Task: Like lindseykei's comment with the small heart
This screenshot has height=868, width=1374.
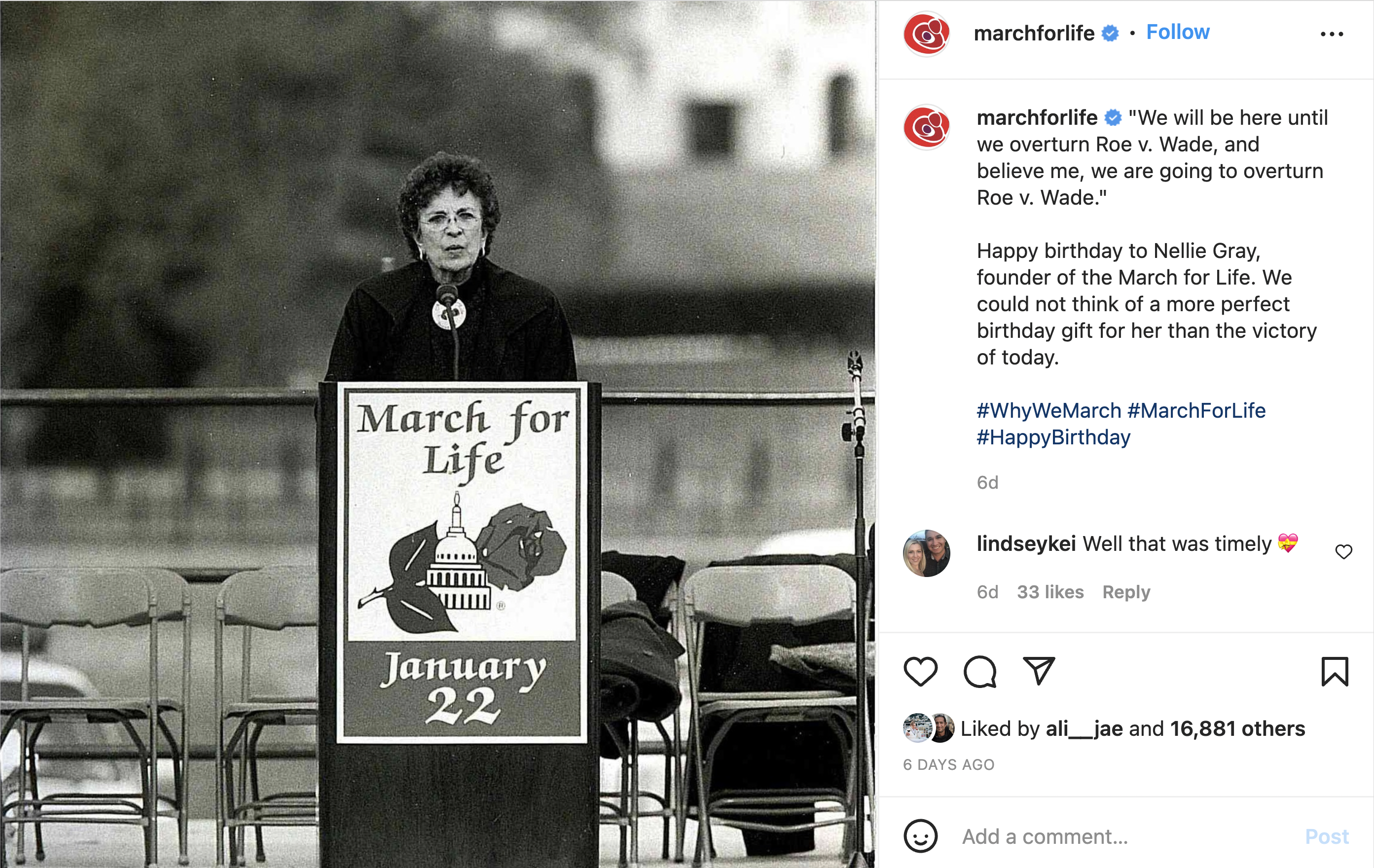Action: coord(1343,552)
